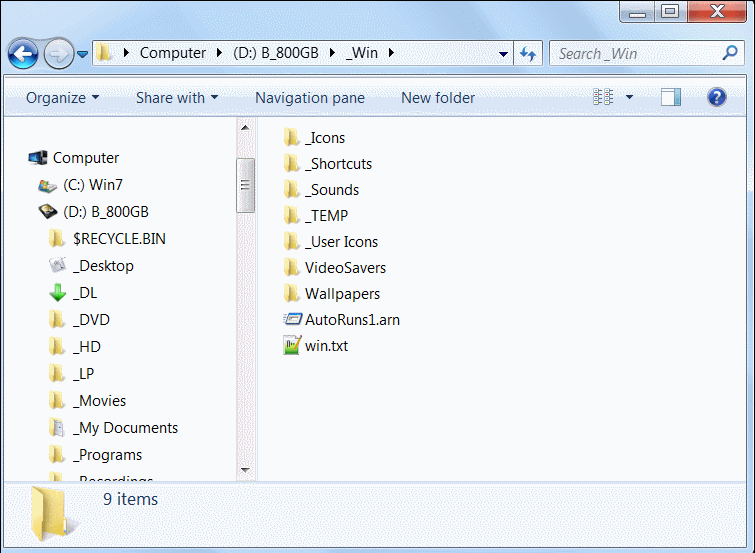Click the Change your view icon

tap(603, 97)
